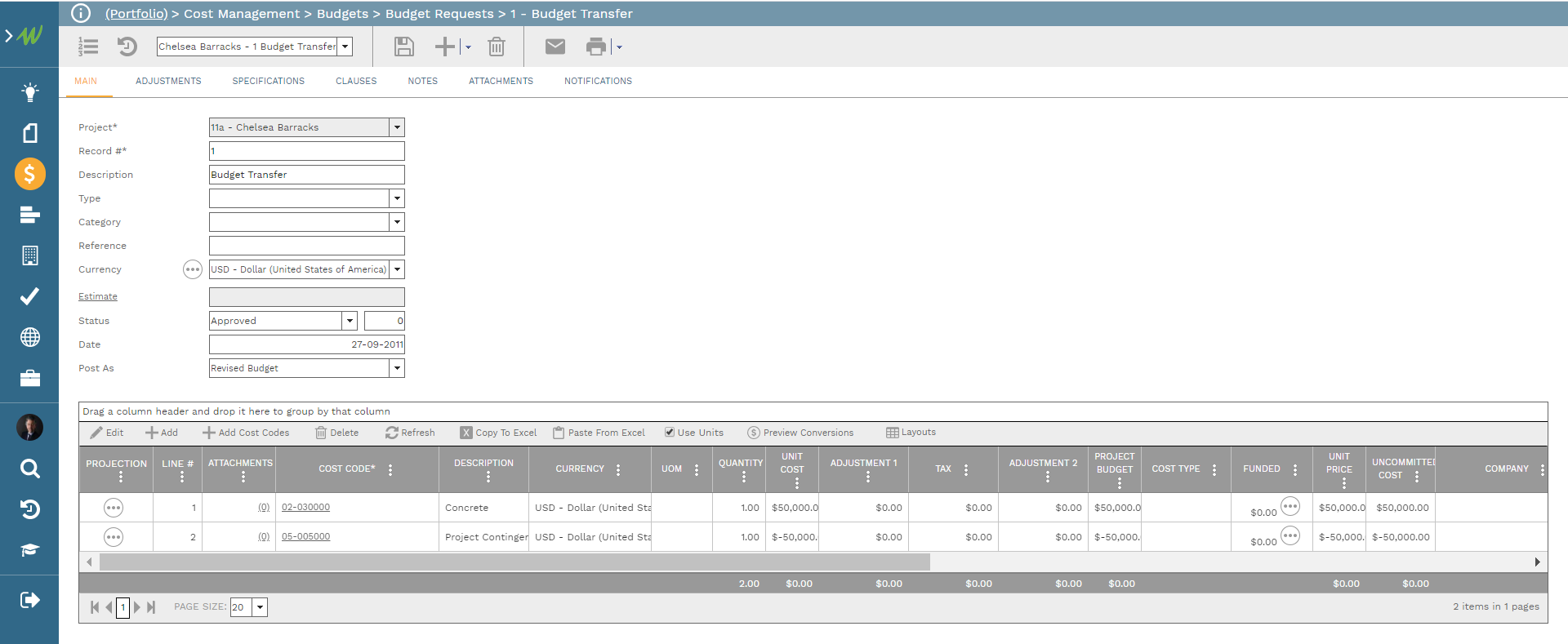Image resolution: width=1568 pixels, height=644 pixels.
Task: Click Add Cost Codes in the grid toolbar
Action: [x=246, y=433]
